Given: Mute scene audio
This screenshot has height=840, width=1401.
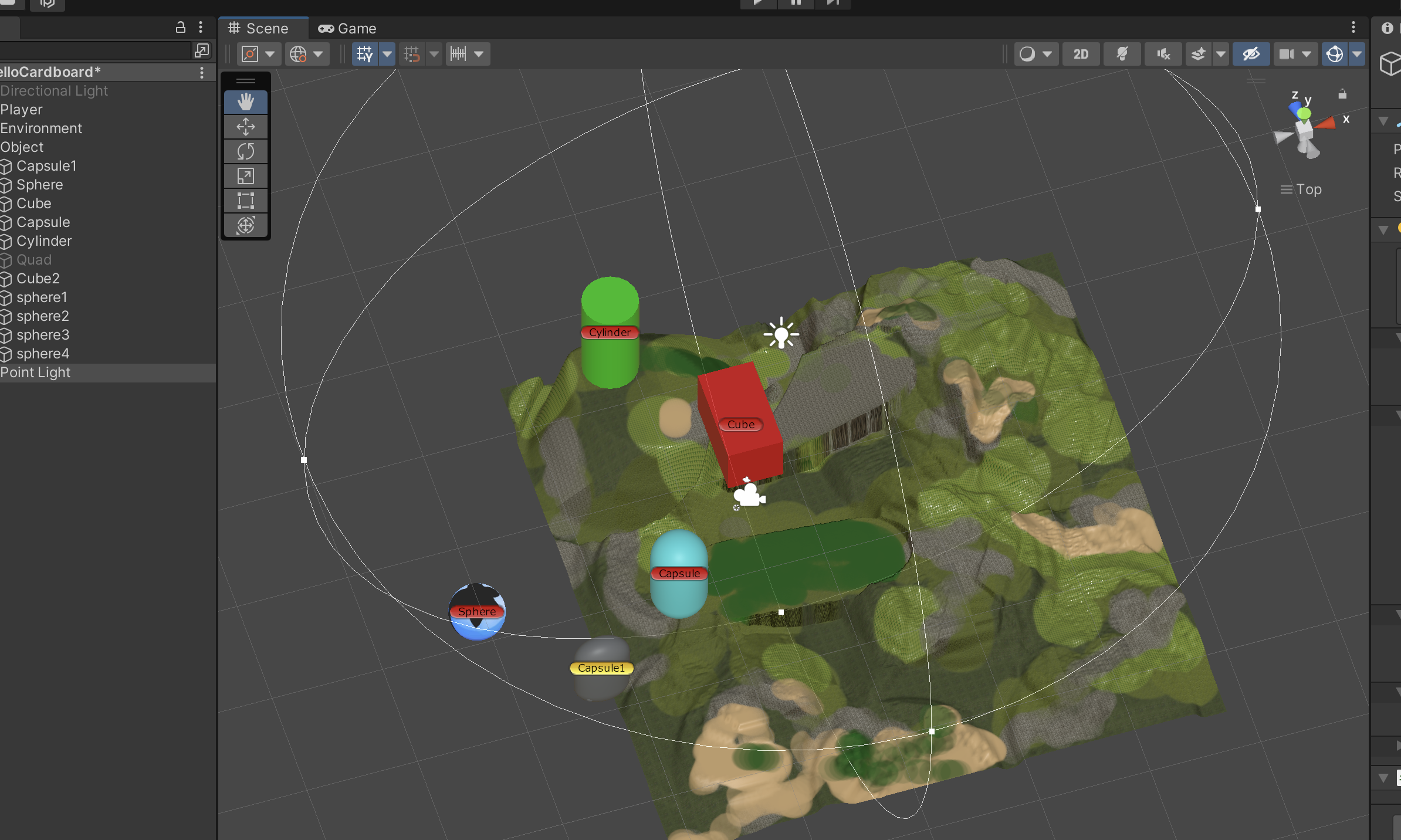Looking at the screenshot, I should (1162, 53).
